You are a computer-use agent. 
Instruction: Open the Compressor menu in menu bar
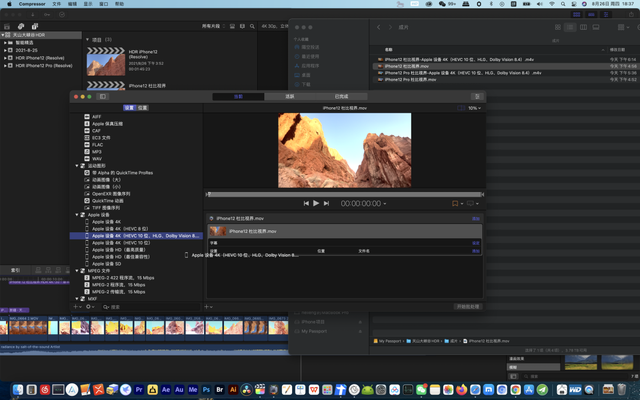pos(32,4)
